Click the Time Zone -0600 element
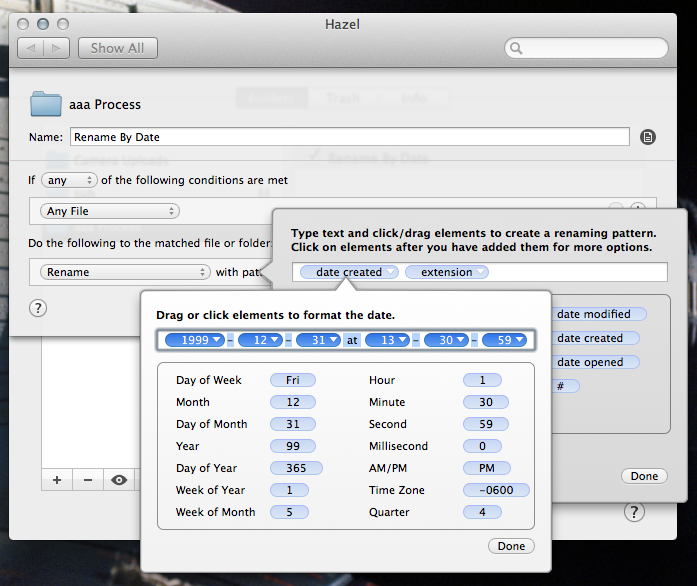Viewport: 697px width, 586px height. (x=497, y=490)
